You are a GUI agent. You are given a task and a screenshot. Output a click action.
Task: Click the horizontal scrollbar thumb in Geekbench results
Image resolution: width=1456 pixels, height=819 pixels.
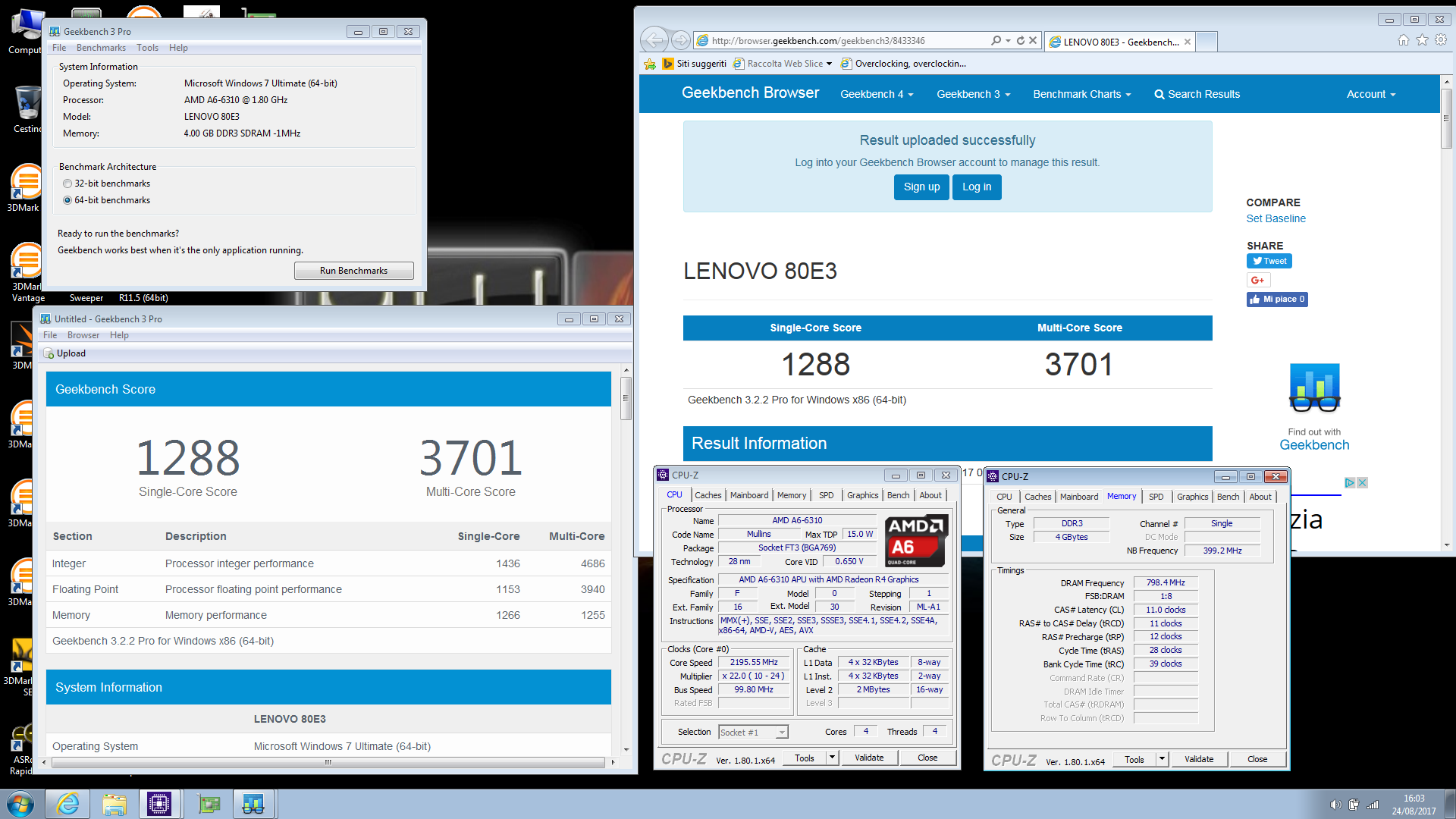click(x=328, y=762)
